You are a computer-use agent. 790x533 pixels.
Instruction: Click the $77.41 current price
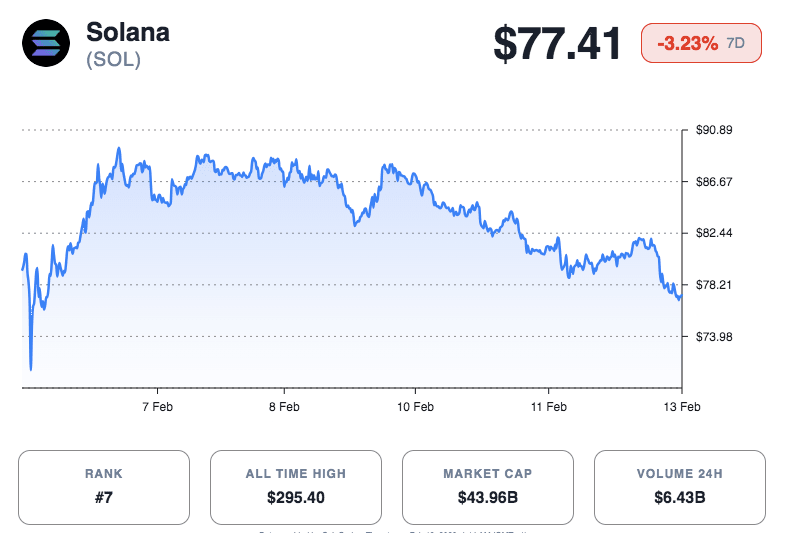tap(557, 44)
